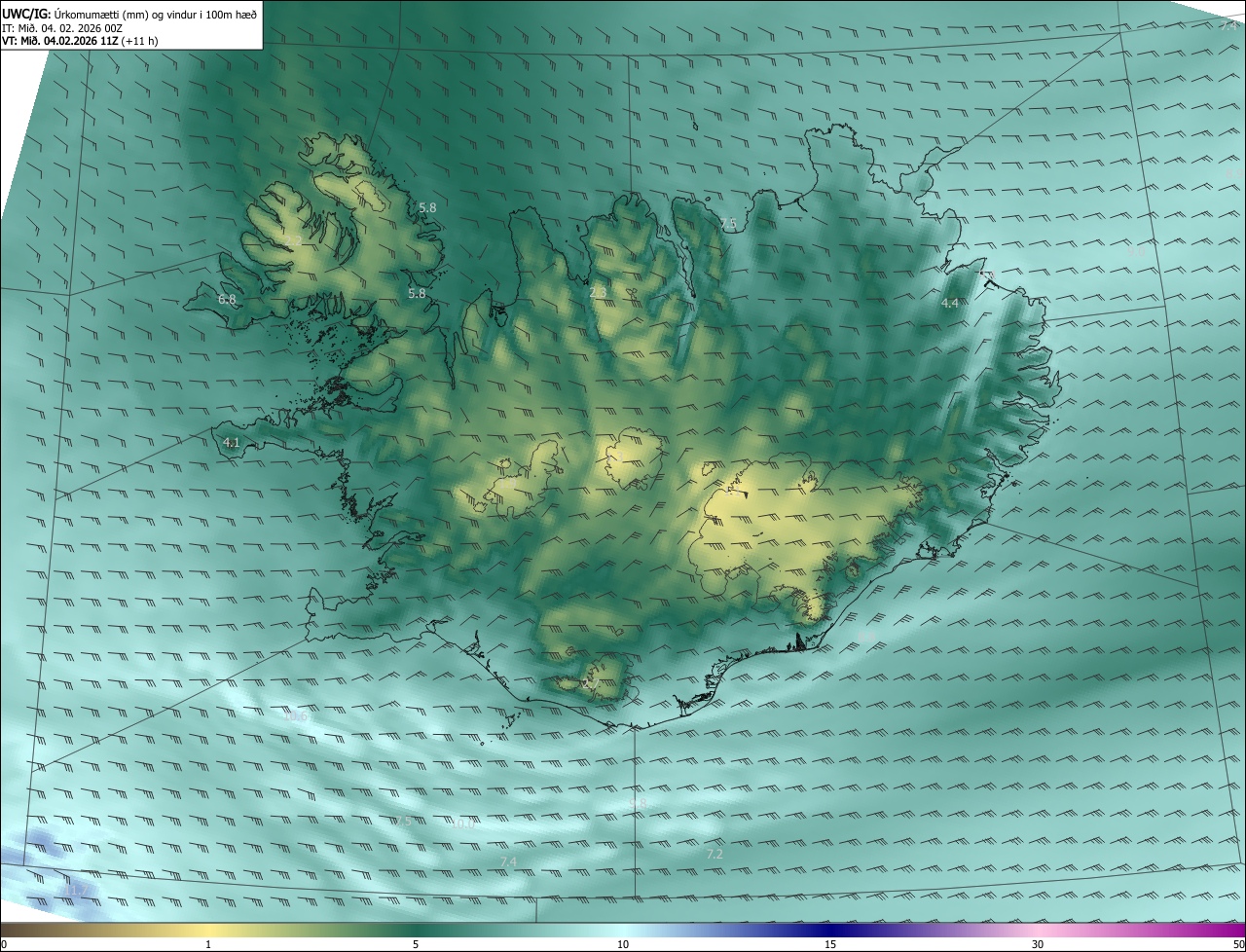Click the initial time line "IT: Mið. 04. 02. 2026 00Z"
1246x952 pixels.
[61, 27]
